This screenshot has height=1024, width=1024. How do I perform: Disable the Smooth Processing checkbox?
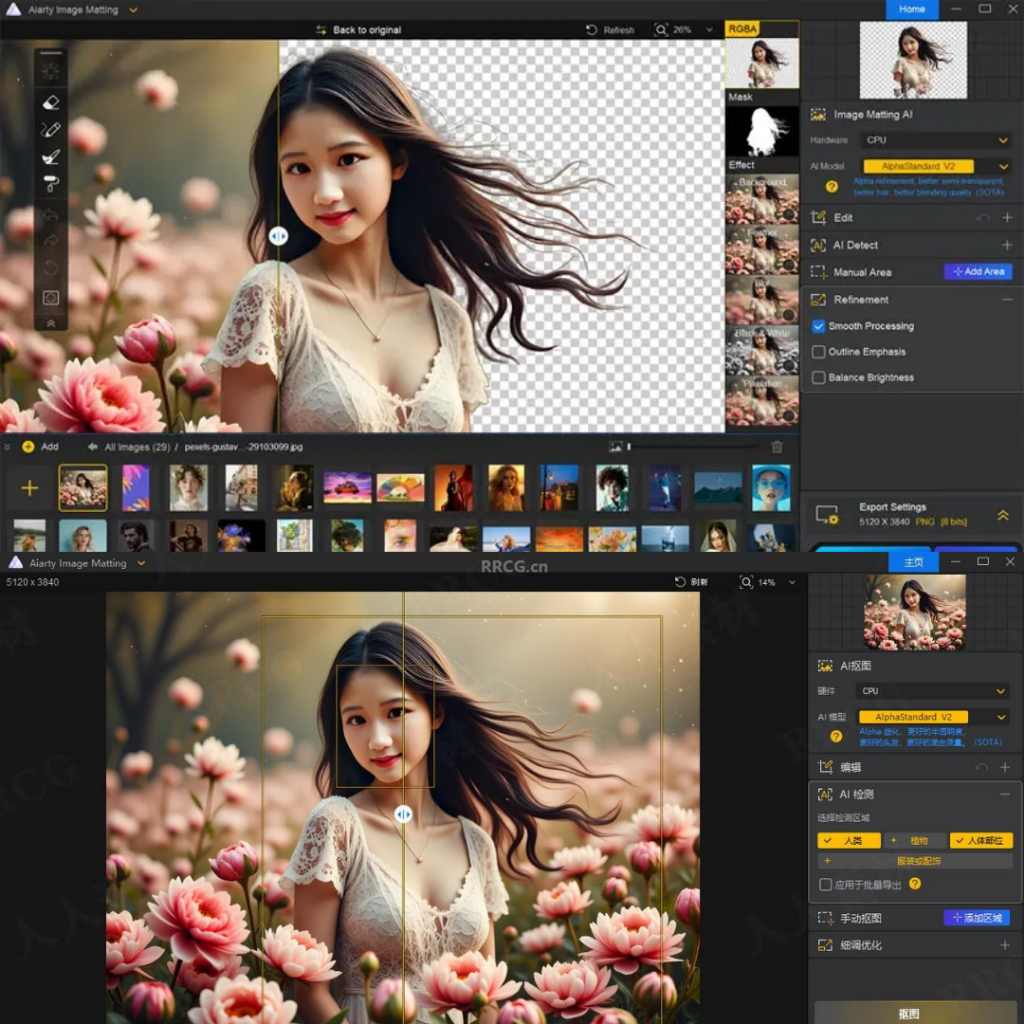(x=818, y=326)
